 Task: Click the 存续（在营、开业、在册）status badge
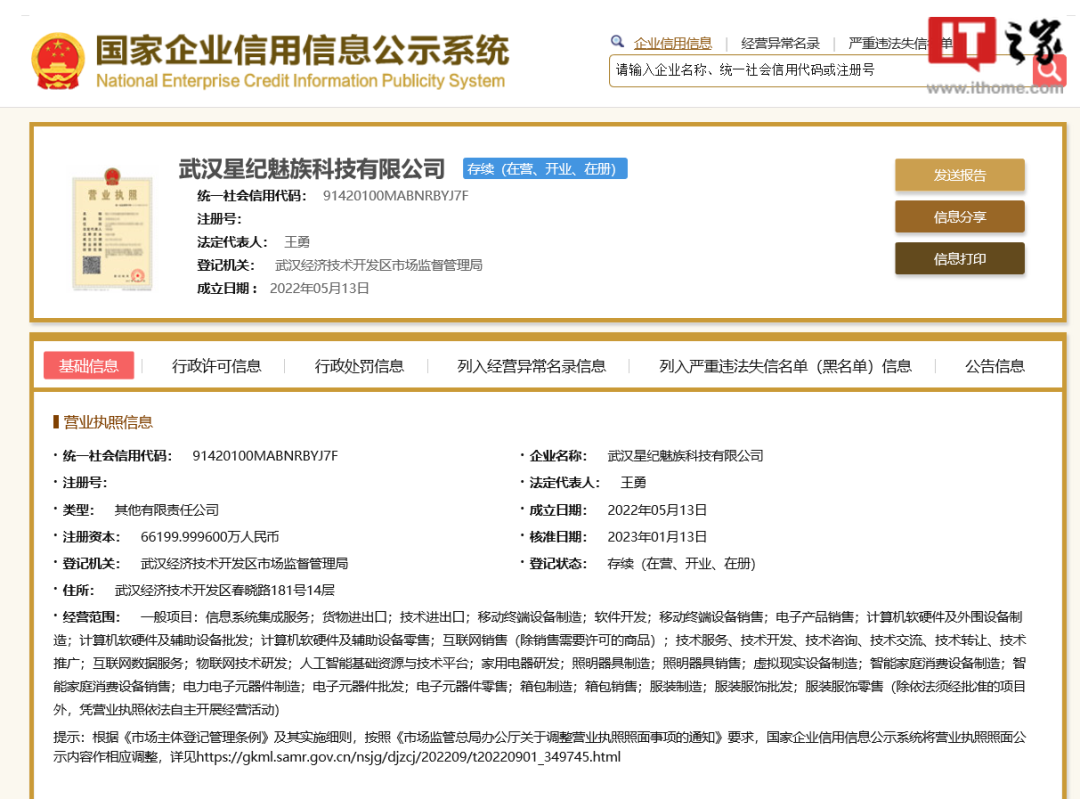coord(545,169)
